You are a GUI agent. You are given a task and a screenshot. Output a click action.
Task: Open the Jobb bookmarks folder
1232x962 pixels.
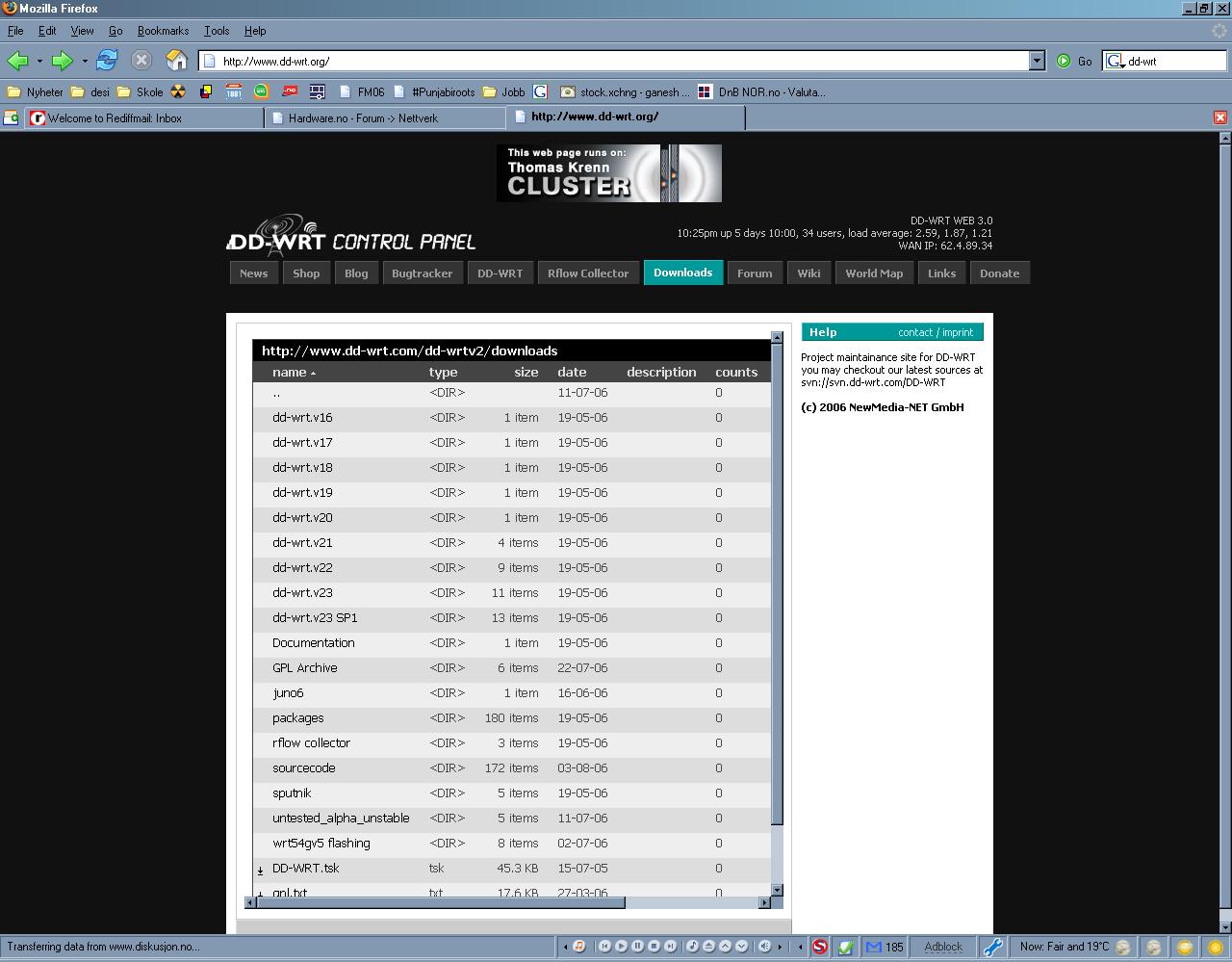503,92
